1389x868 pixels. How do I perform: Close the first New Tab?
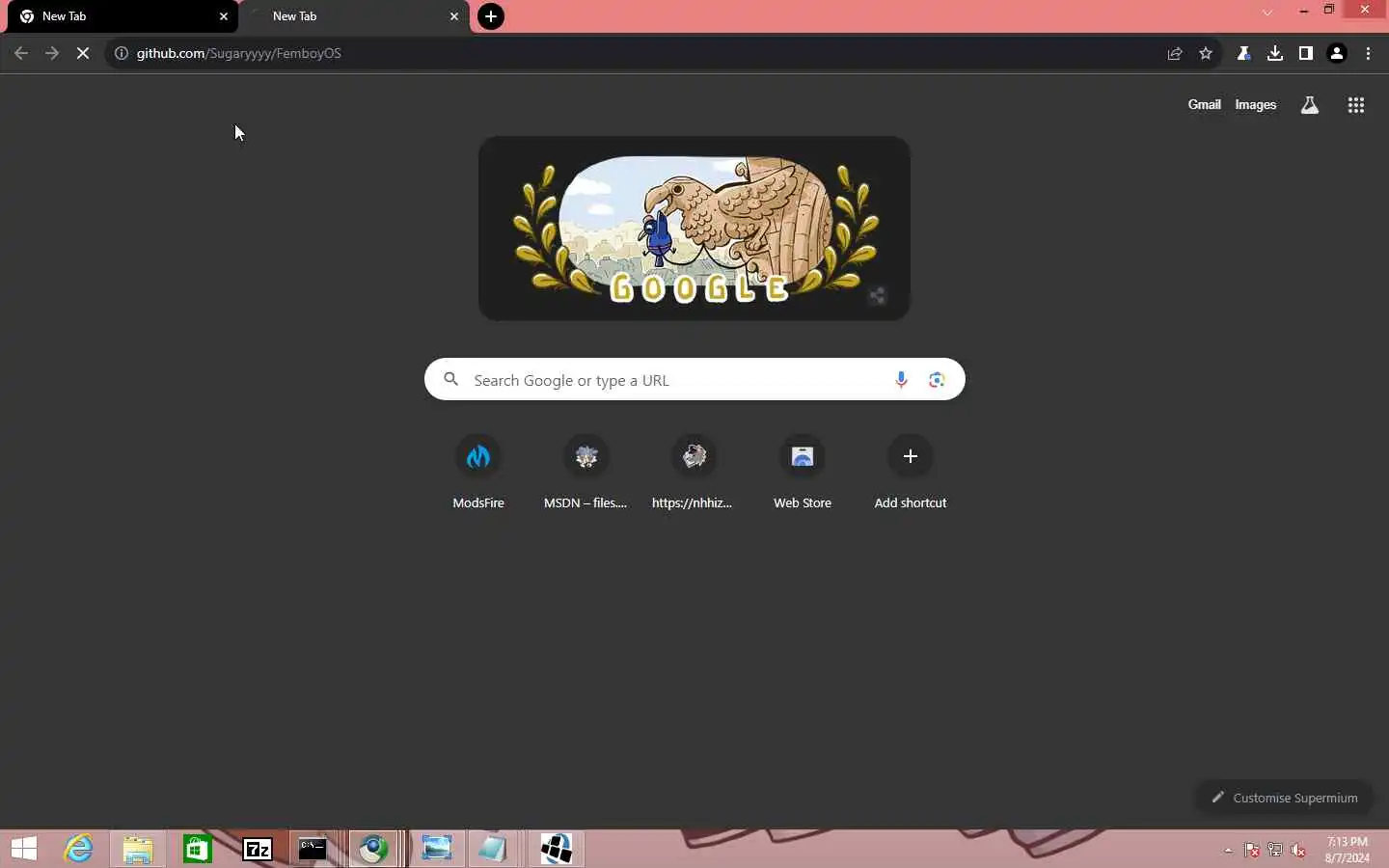click(x=223, y=16)
